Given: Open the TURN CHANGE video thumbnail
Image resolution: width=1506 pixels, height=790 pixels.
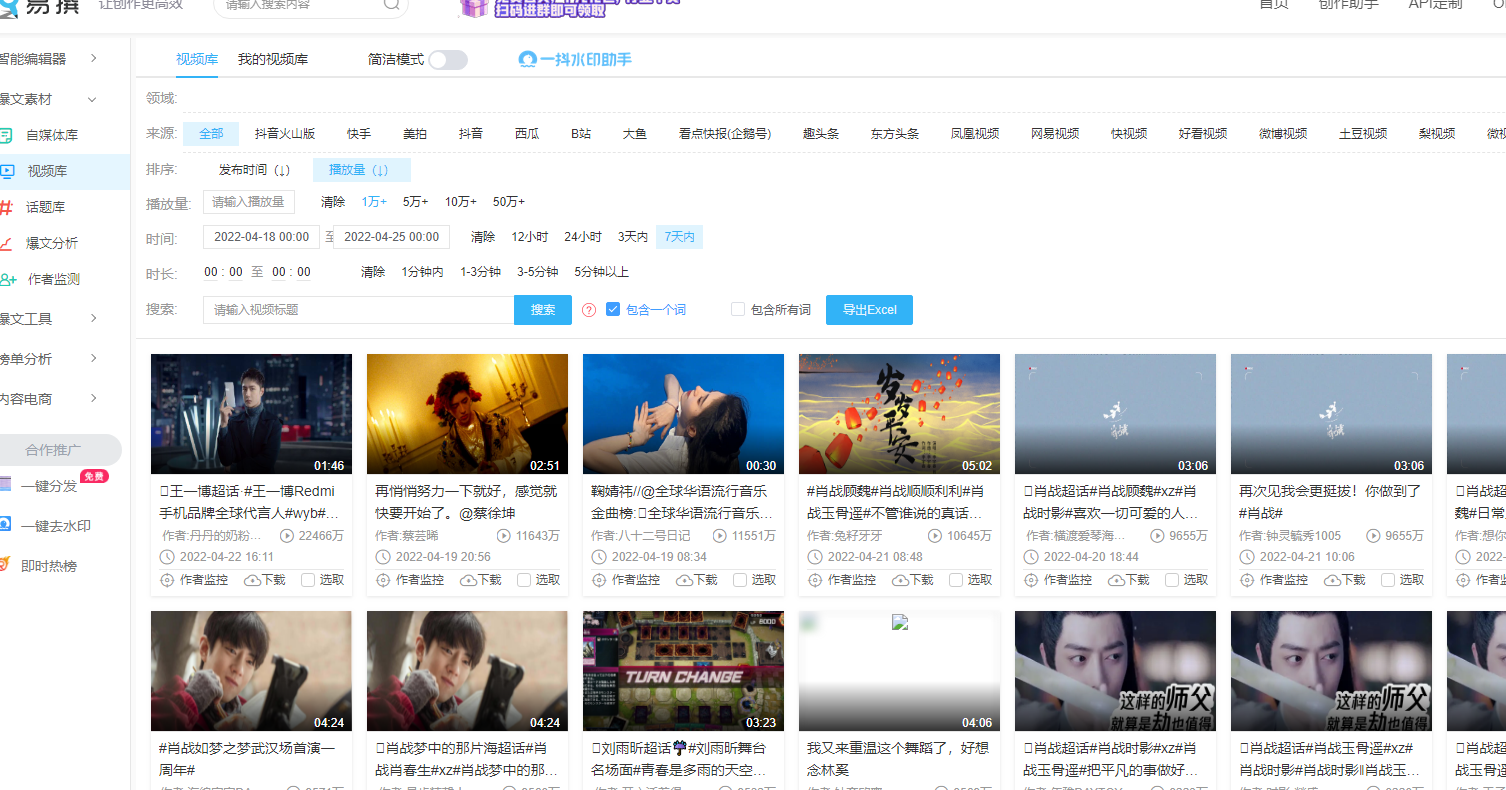Looking at the screenshot, I should coord(684,671).
